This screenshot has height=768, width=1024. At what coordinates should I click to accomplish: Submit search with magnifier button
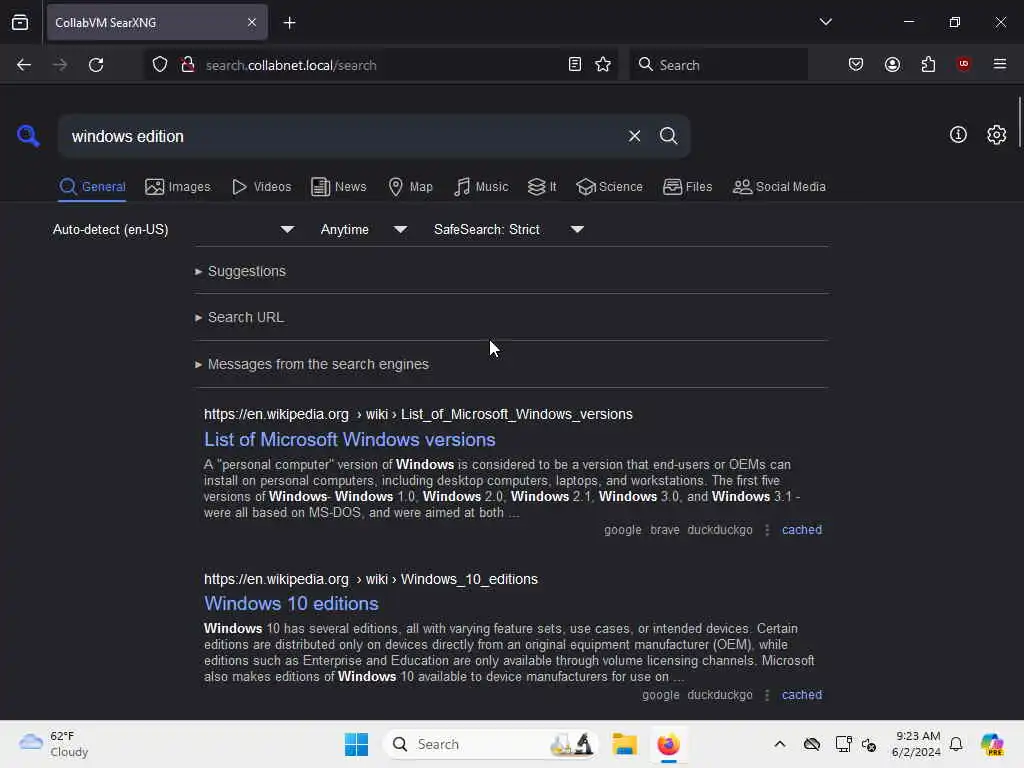(x=668, y=136)
